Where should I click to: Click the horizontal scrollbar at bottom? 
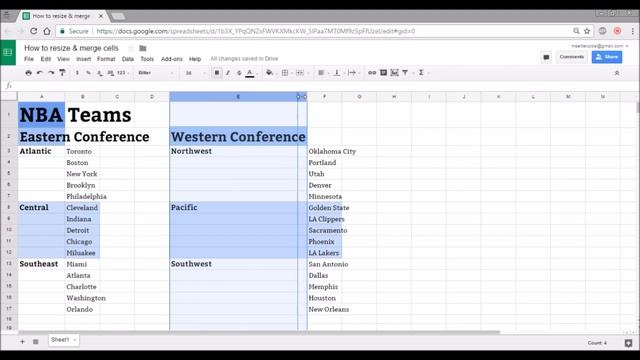(x=259, y=332)
